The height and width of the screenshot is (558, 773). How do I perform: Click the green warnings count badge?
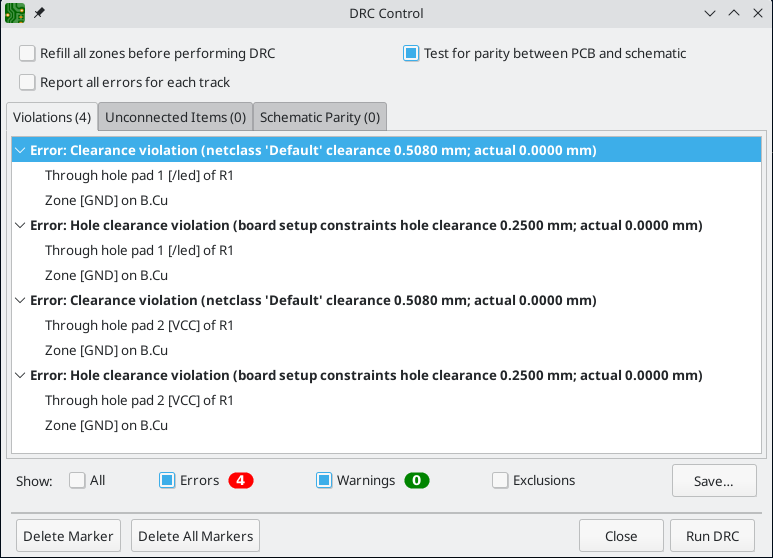(416, 481)
